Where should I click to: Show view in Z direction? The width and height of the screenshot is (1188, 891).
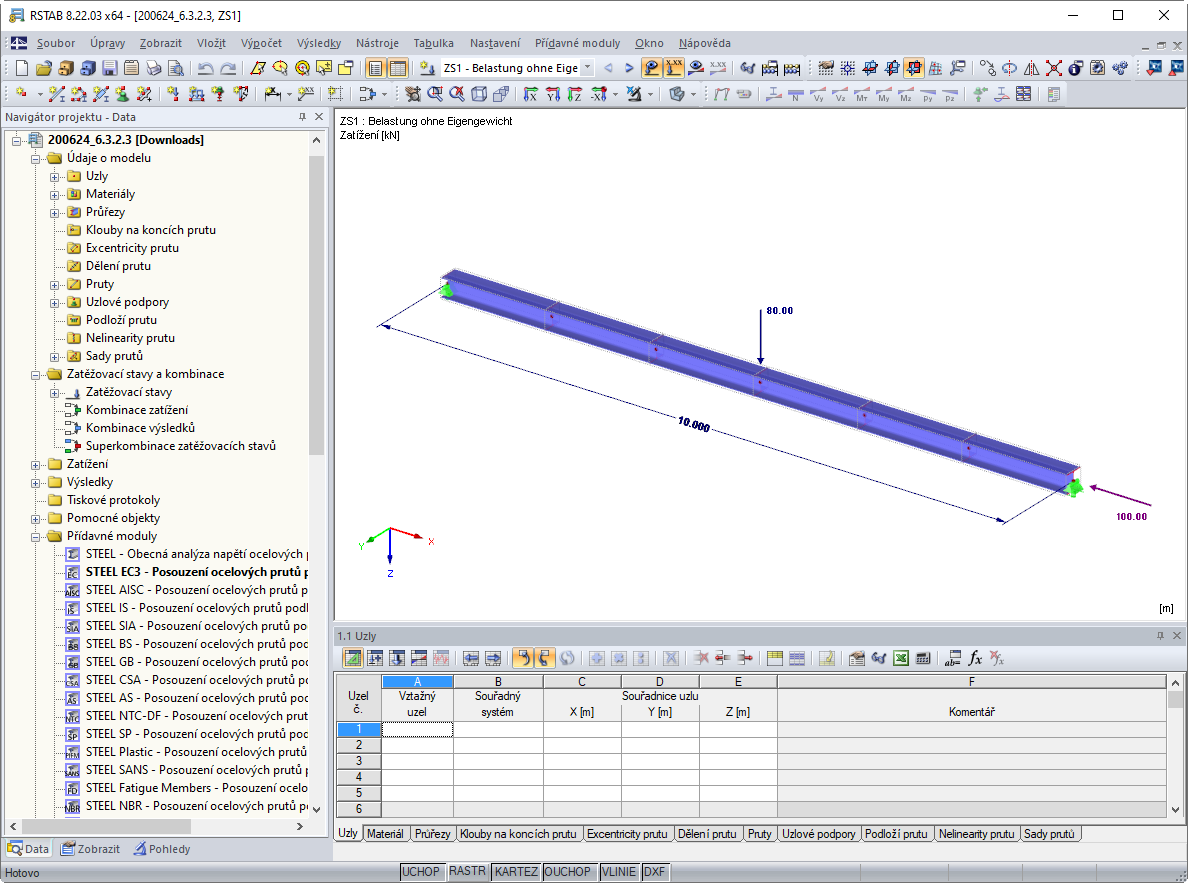coord(575,94)
